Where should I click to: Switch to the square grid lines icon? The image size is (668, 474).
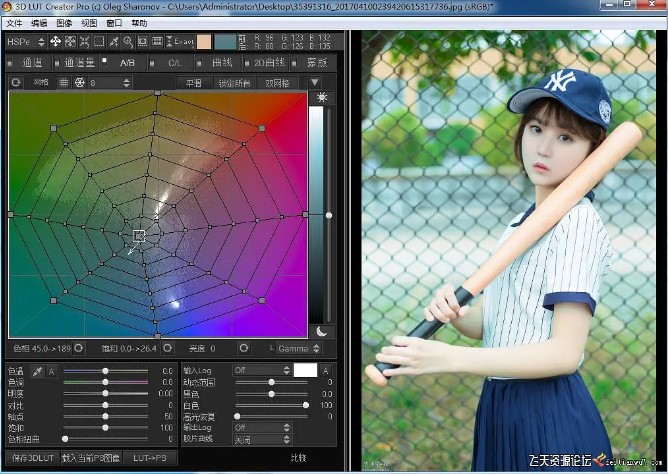tap(64, 82)
